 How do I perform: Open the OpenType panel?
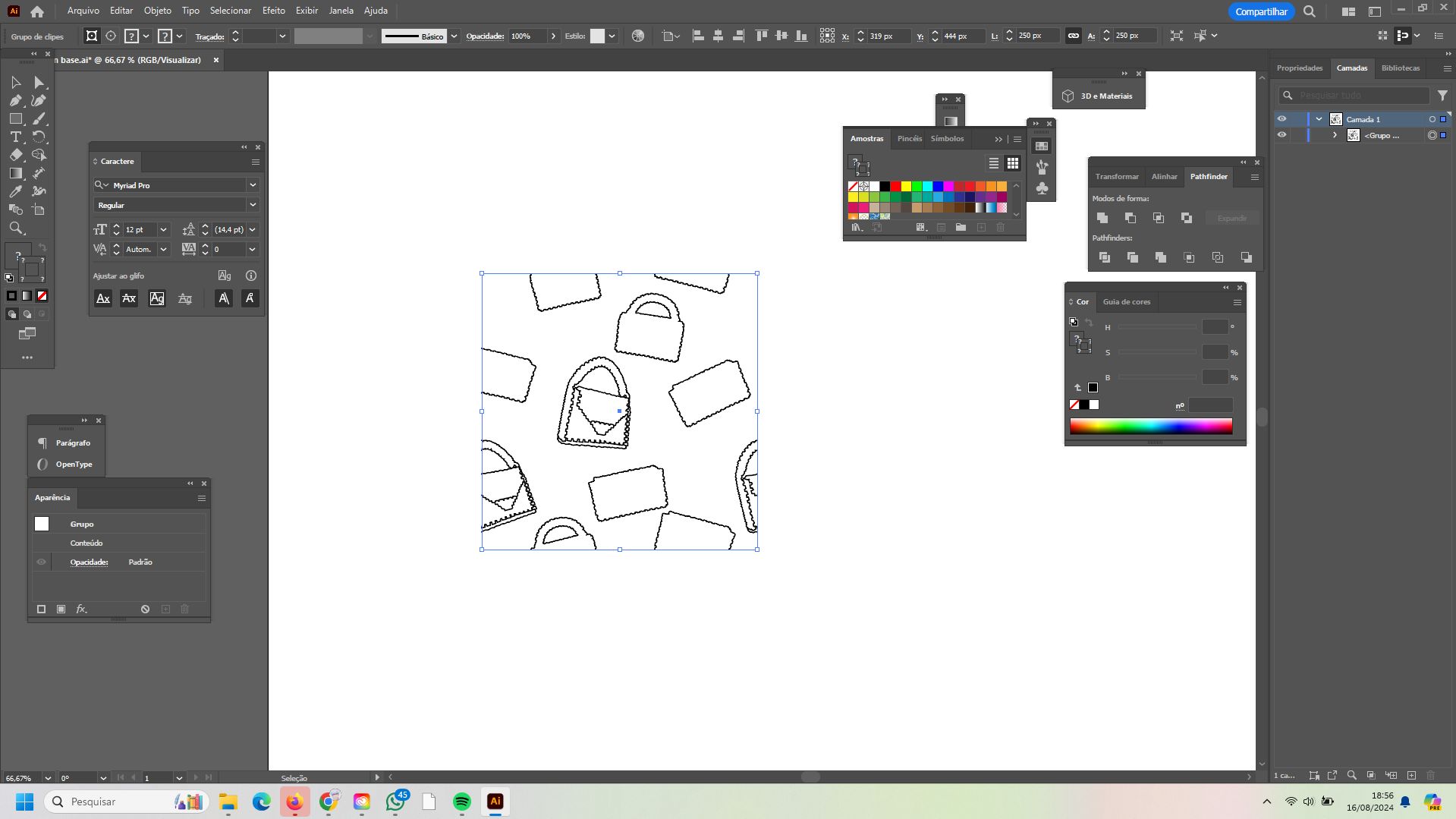[66, 465]
